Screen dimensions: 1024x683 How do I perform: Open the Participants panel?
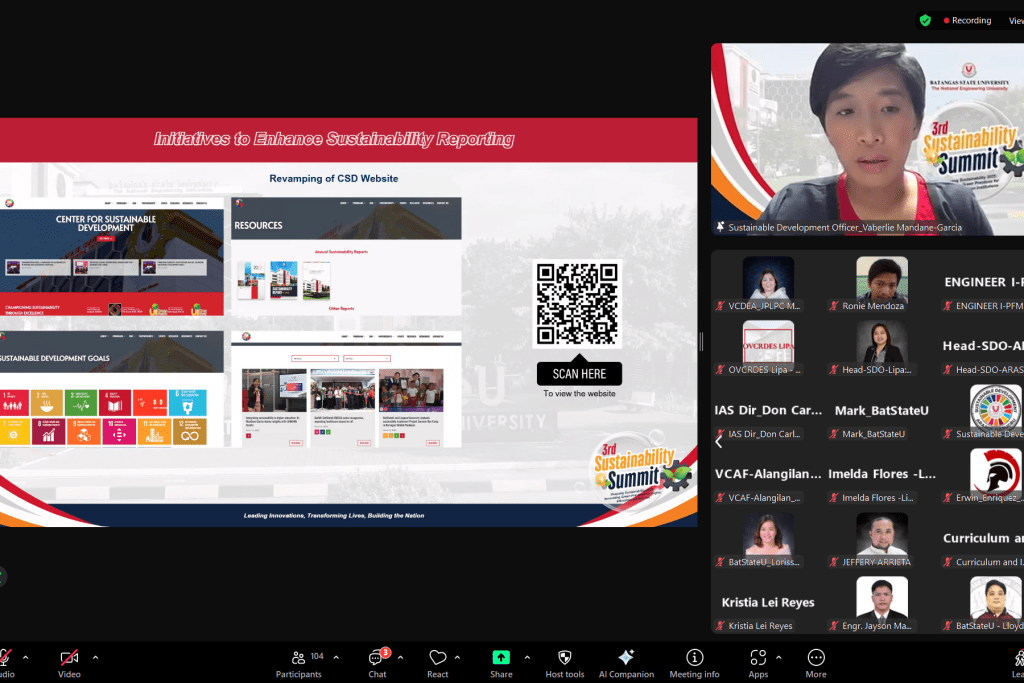coord(298,658)
